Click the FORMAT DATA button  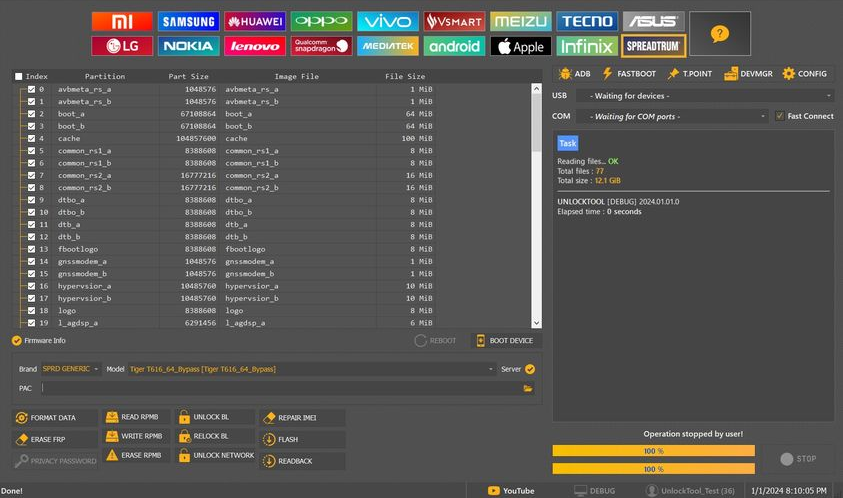click(54, 418)
